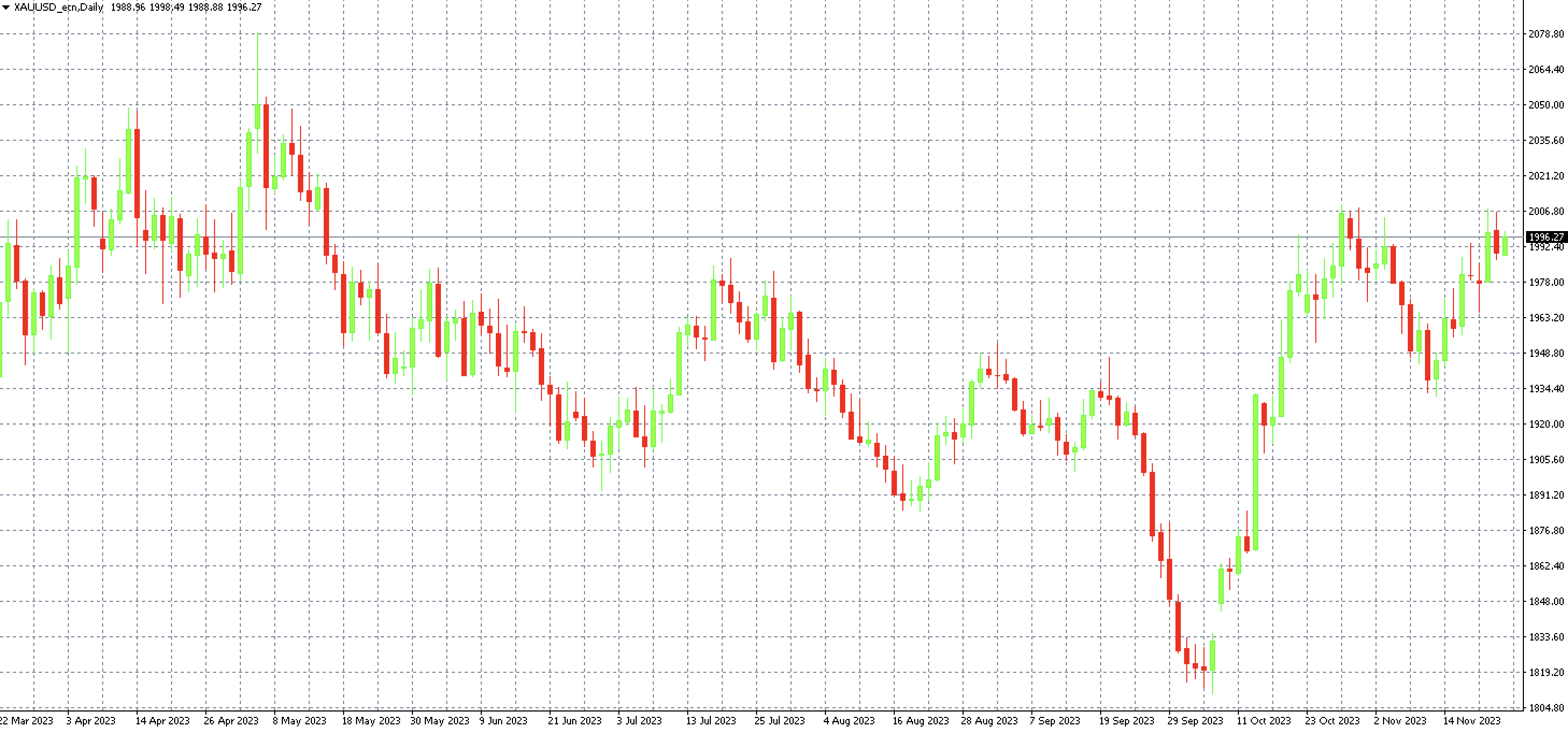The image size is (1568, 733).
Task: Click the 19 Sep 2023 date label
Action: point(1127,721)
